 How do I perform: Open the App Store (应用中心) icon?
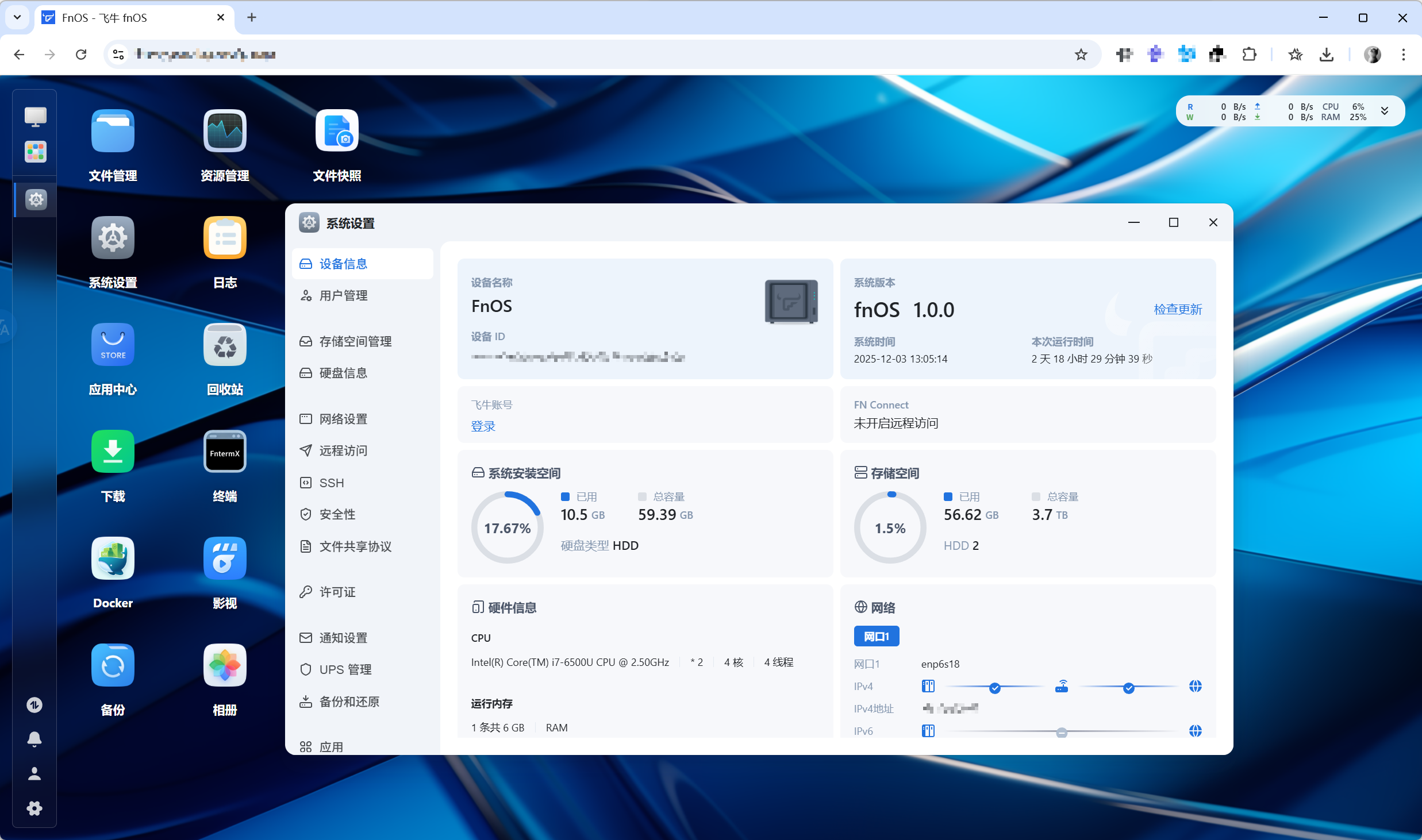[x=113, y=345]
